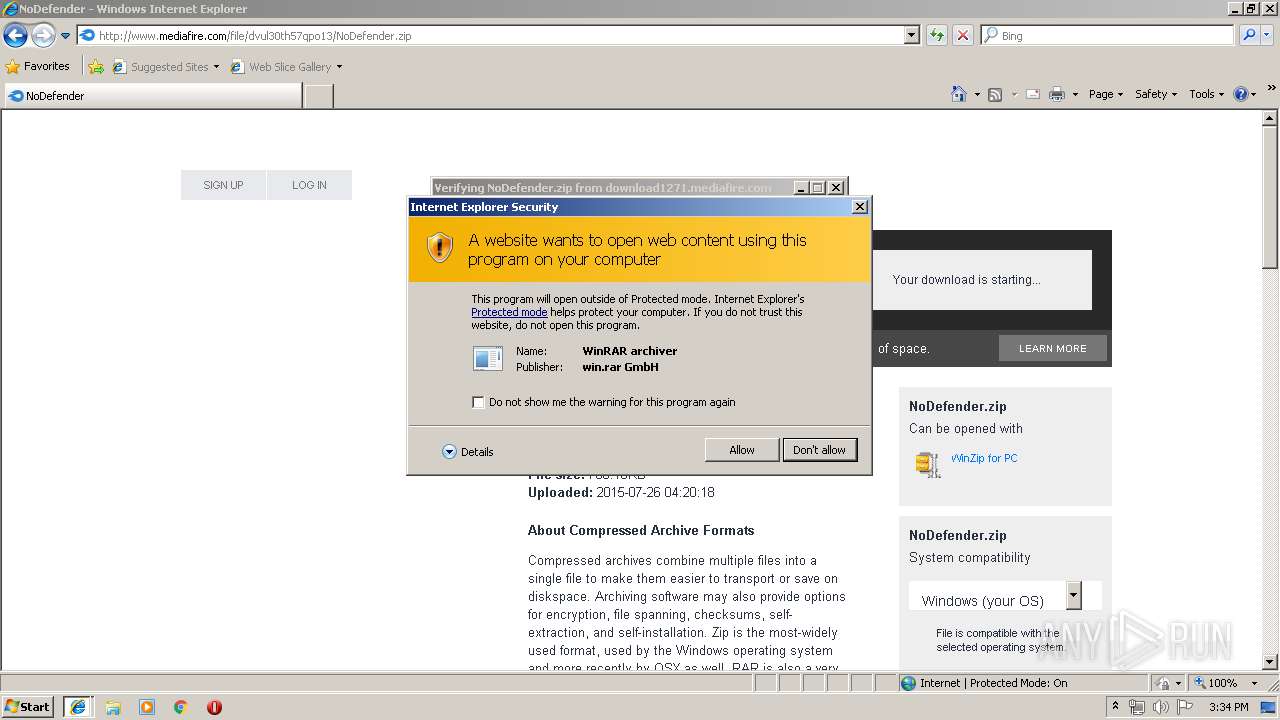Click the 'Your download is starting...' text
Viewport: 1280px width, 720px height.
coord(966,280)
